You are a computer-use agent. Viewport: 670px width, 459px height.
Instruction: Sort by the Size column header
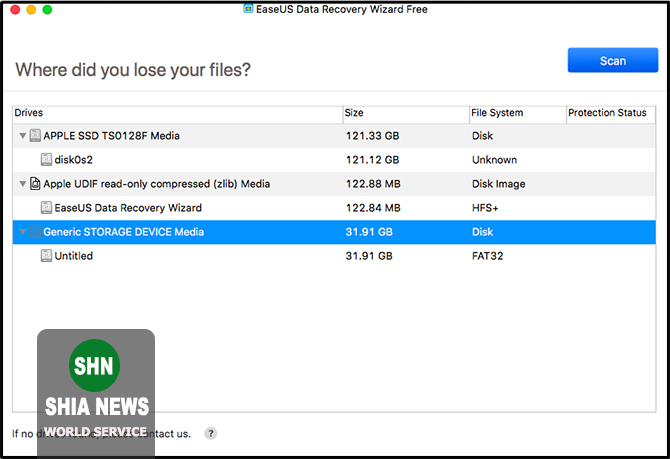click(406, 115)
